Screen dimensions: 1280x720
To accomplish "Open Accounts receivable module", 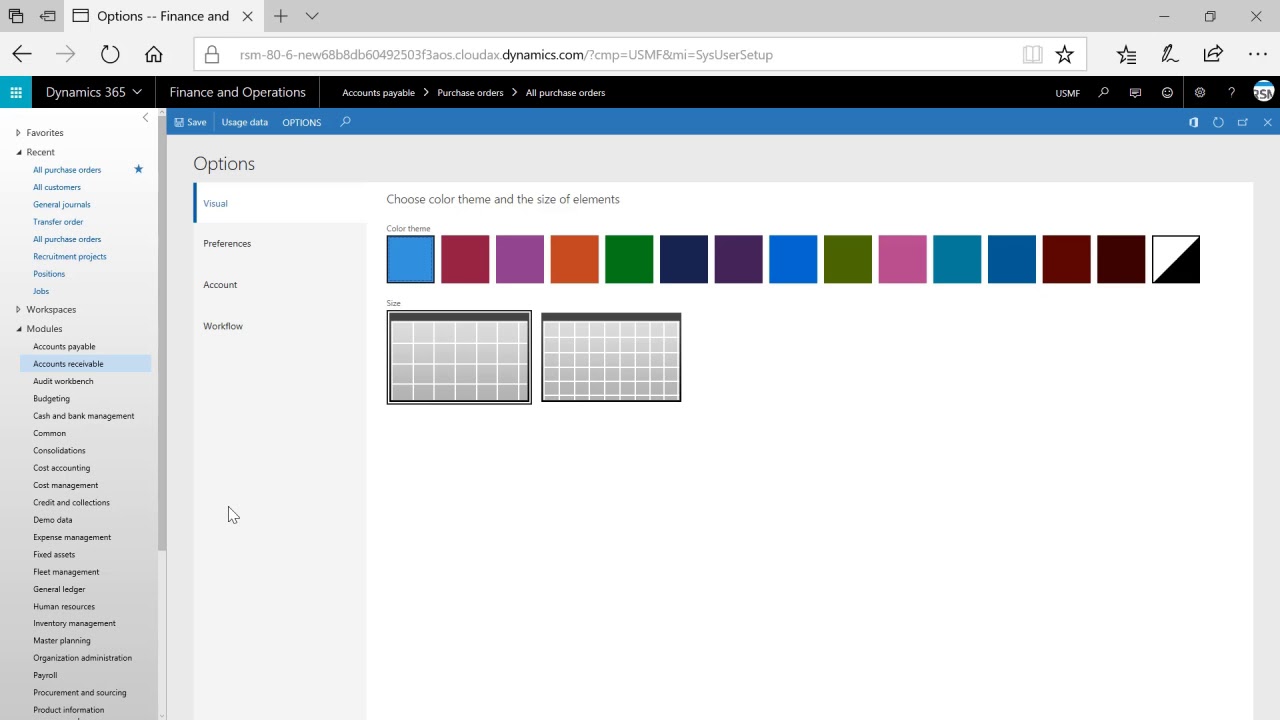I will [68, 364].
